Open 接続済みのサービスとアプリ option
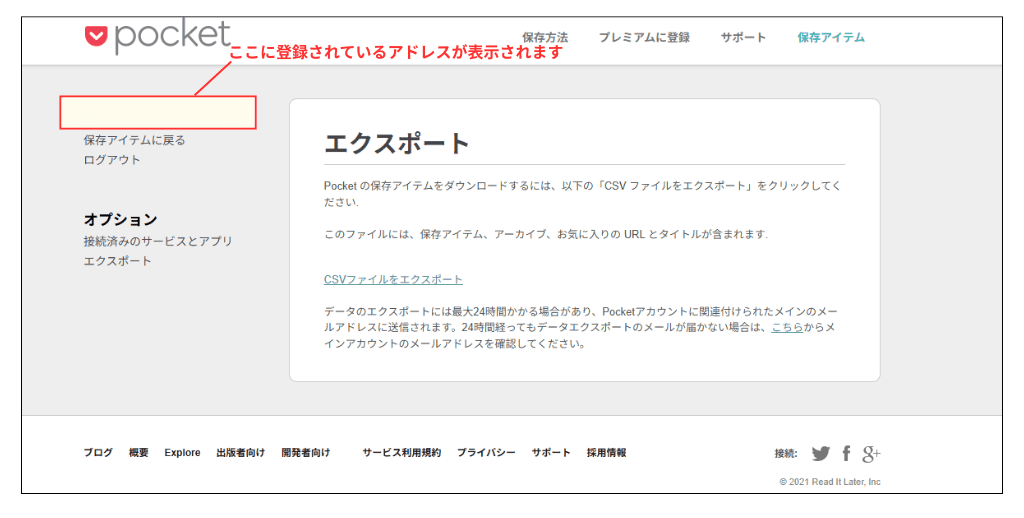 click(x=158, y=241)
